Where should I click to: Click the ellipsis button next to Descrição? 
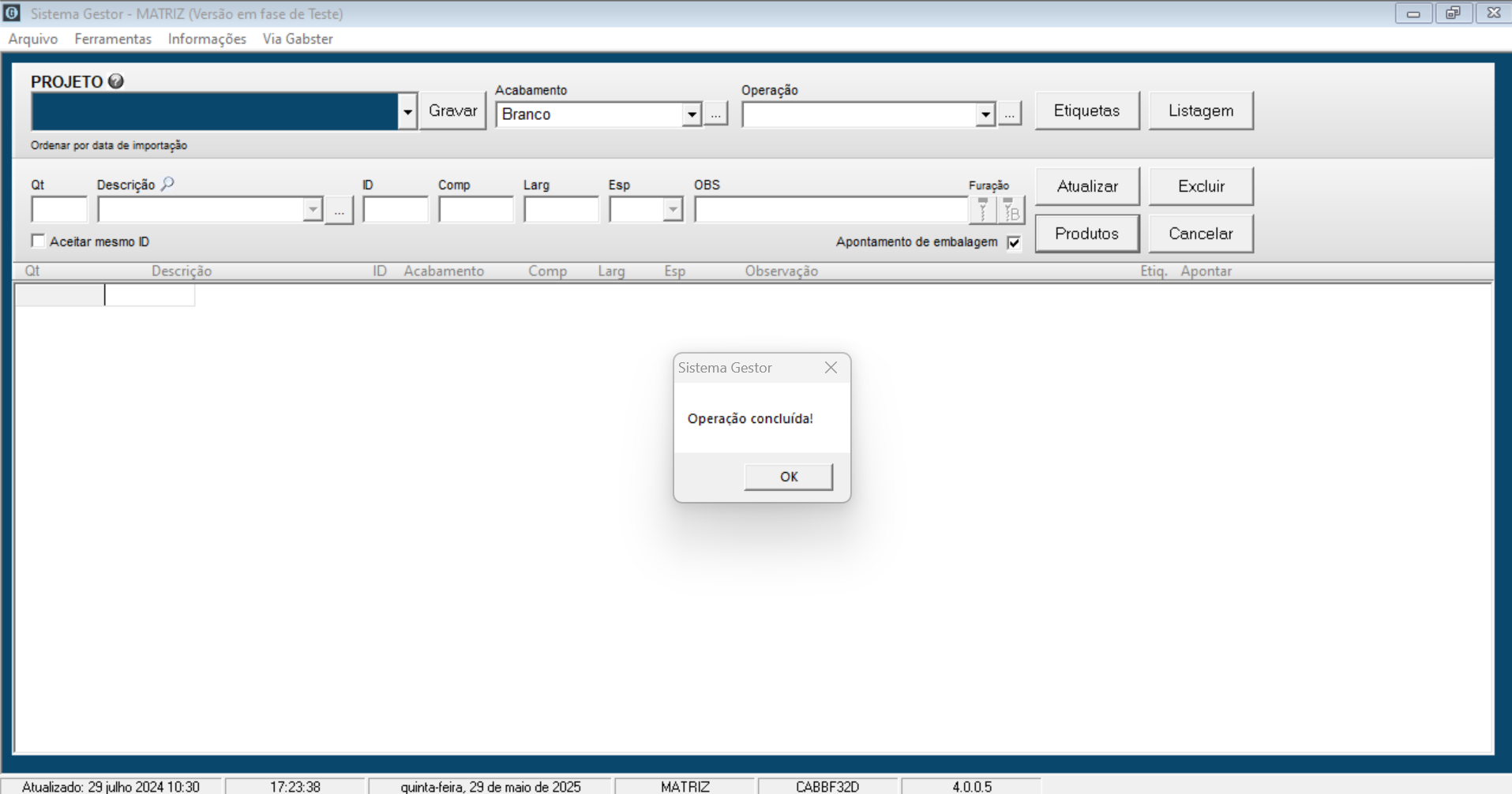coord(339,211)
